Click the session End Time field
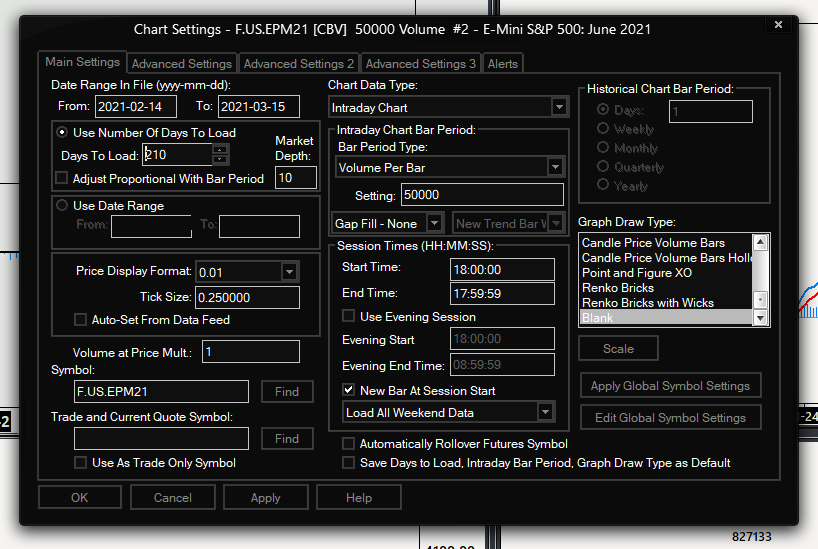This screenshot has height=549, width=818. click(502, 294)
